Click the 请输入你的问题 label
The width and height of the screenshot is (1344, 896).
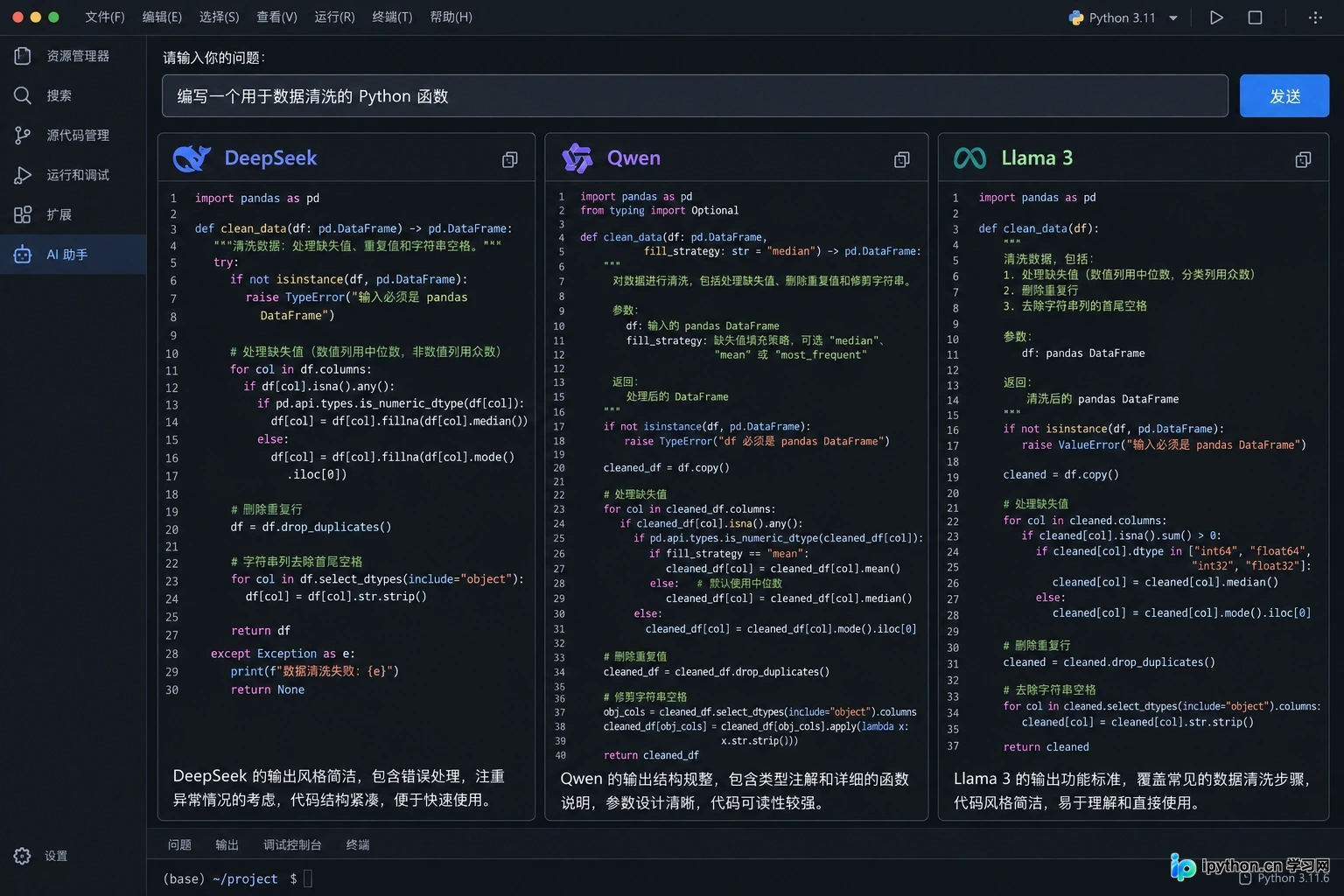pyautogui.click(x=214, y=58)
